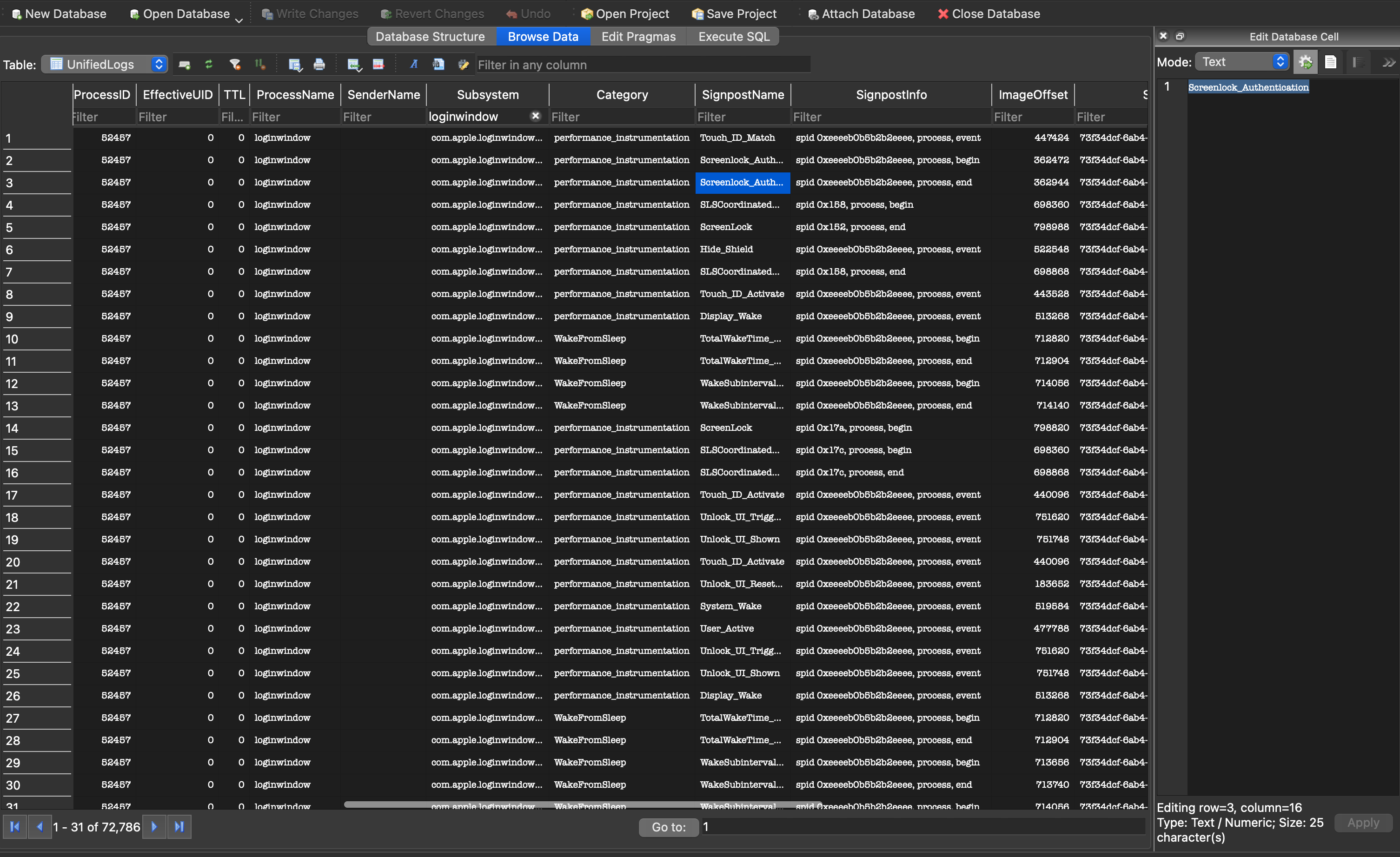Image resolution: width=1400 pixels, height=857 pixels.
Task: Toggle auto-switch mode gear icon in cell editor
Action: tap(1306, 62)
